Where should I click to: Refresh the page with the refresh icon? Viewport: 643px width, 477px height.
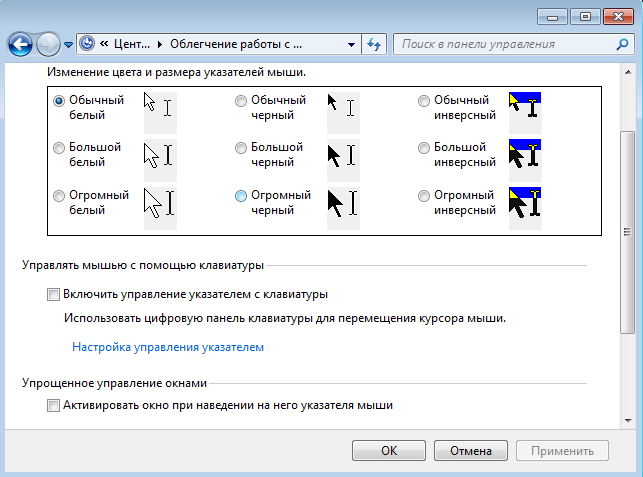click(x=374, y=44)
